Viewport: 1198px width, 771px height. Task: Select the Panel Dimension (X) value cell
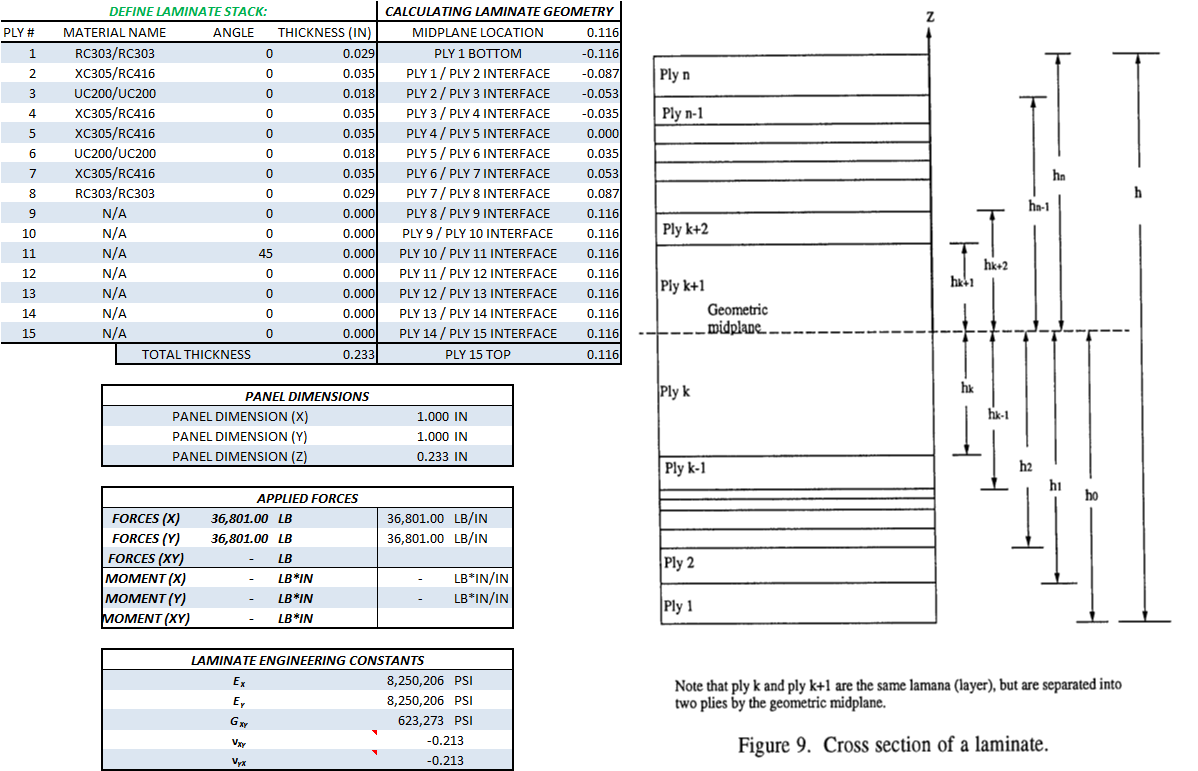coord(442,416)
